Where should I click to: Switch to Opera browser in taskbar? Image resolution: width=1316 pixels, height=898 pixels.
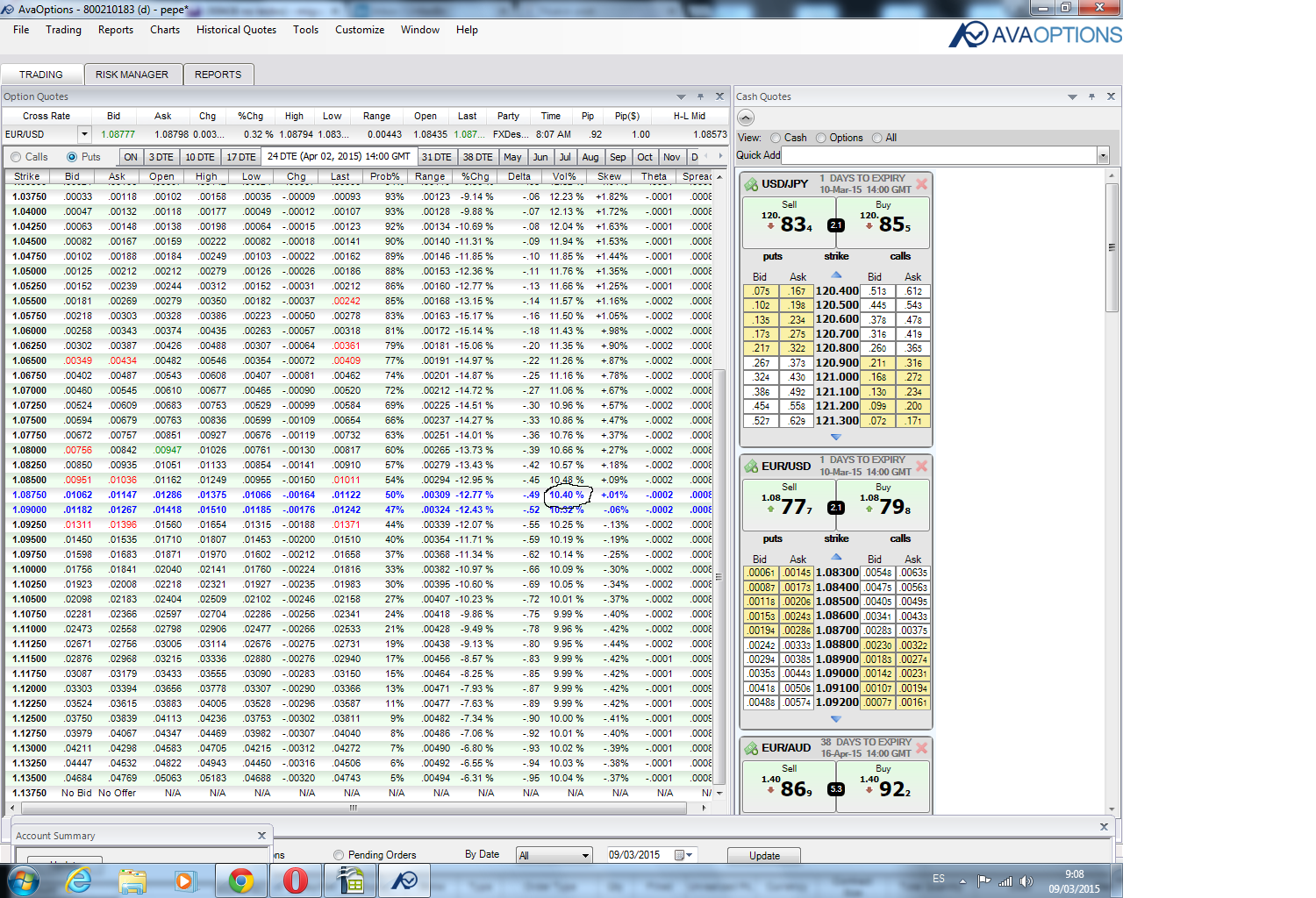pos(296,880)
